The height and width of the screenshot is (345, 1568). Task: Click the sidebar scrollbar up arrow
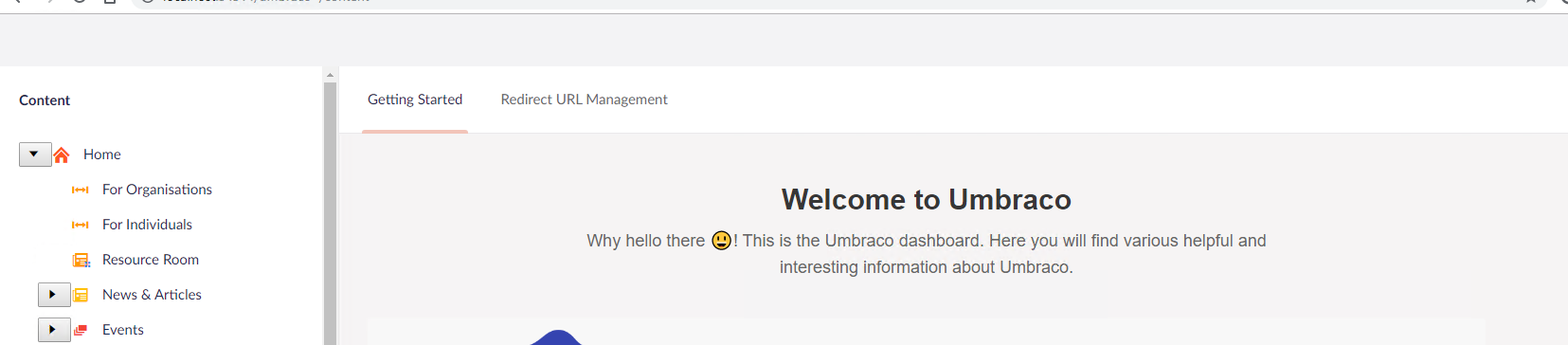[x=330, y=74]
